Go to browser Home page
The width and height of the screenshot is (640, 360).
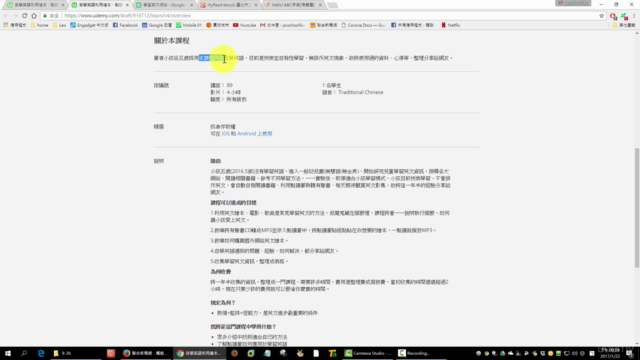tap(34, 16)
